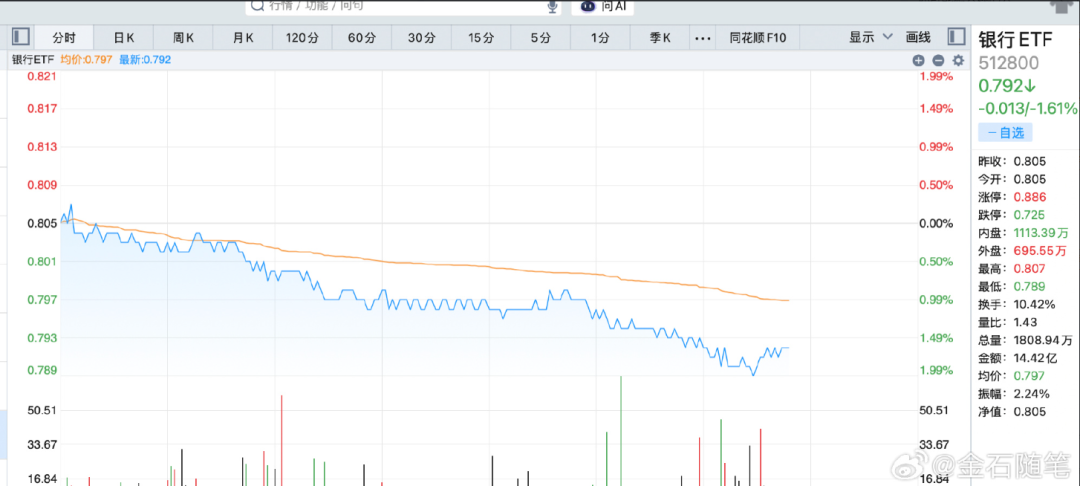Click the 净值 0.805 row
1080x486 pixels.
click(1012, 412)
